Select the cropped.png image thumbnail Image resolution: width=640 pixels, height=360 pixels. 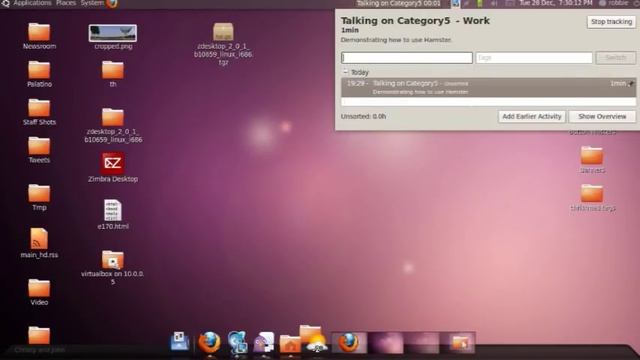[x=113, y=33]
